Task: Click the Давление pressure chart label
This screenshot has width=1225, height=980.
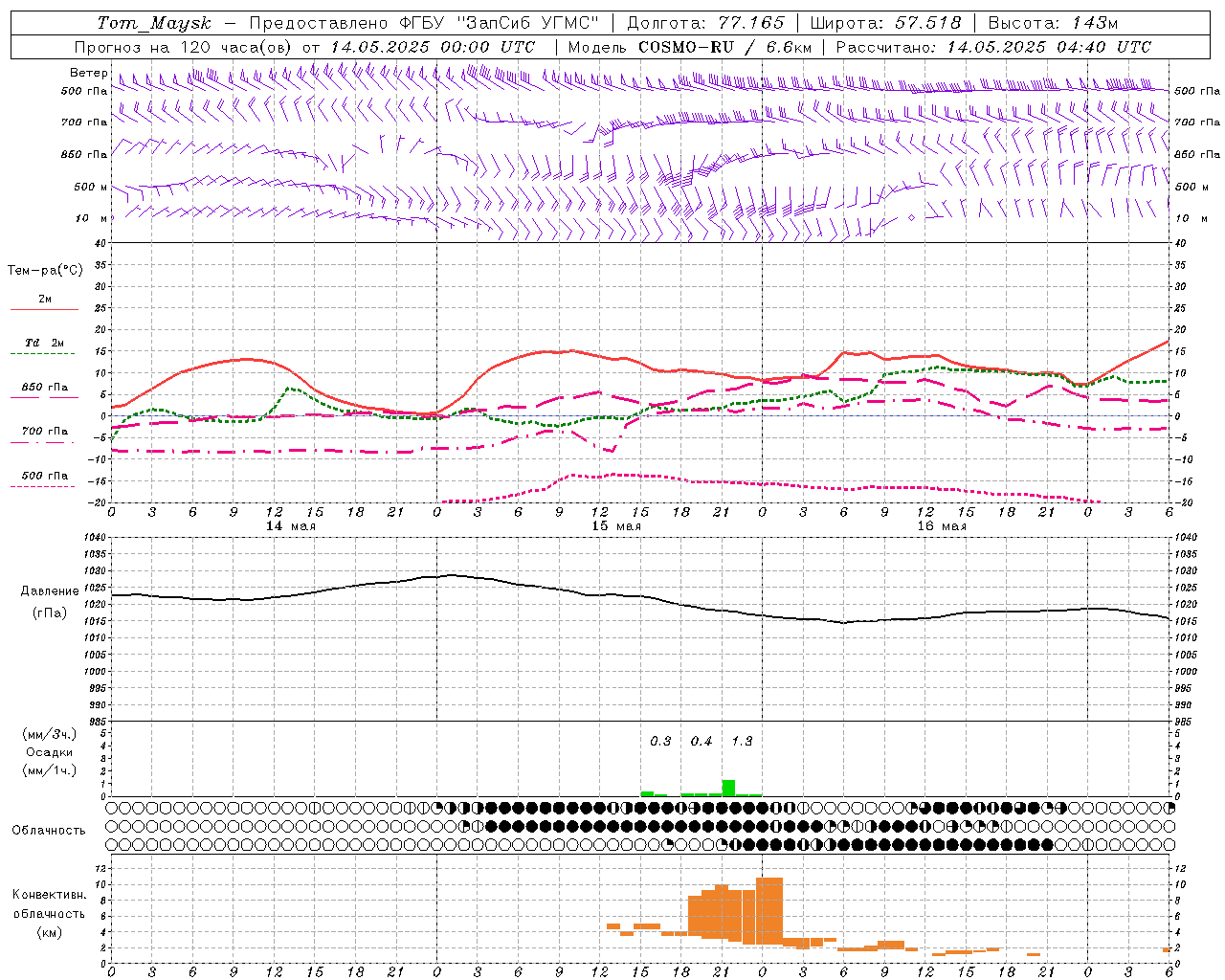Action: 50,591
